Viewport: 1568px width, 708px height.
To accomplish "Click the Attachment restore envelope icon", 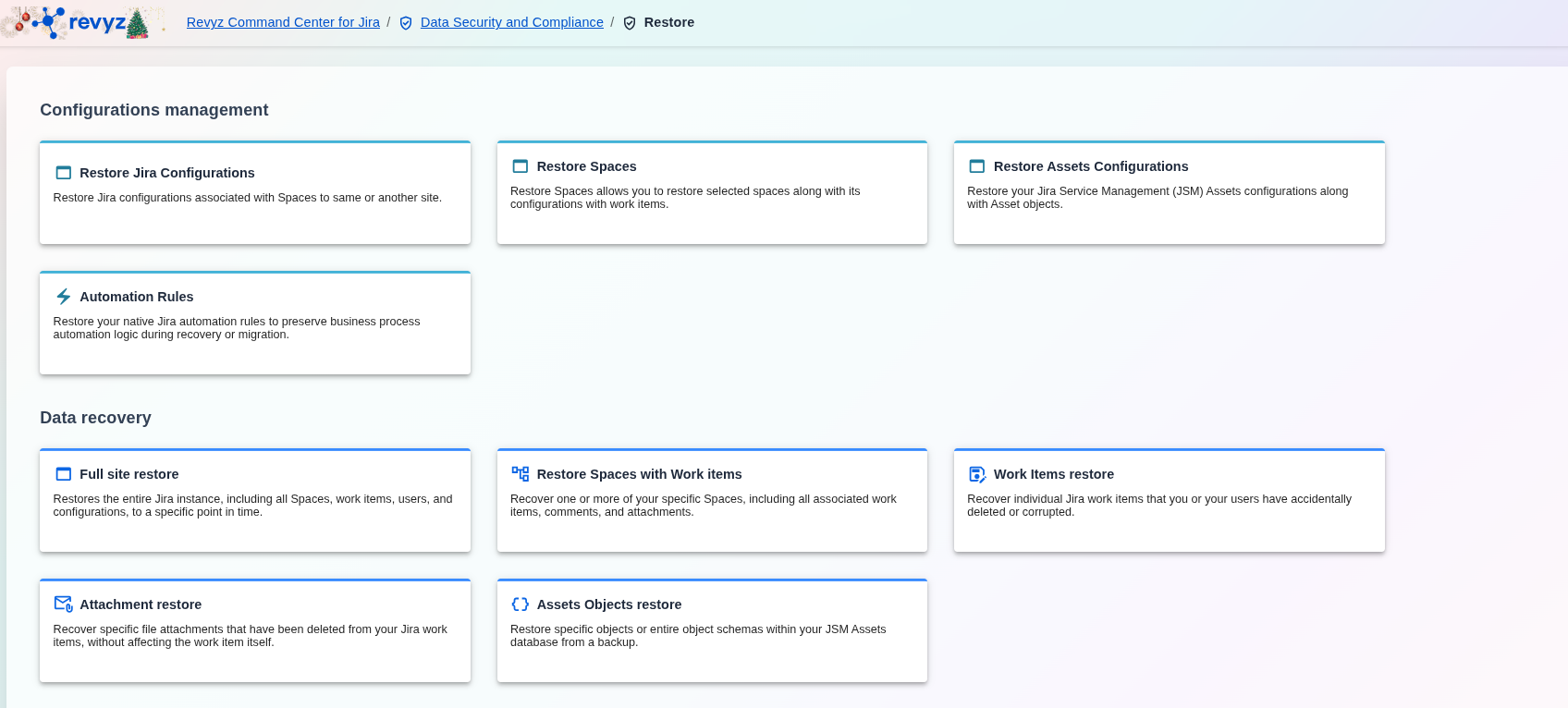I will pos(64,604).
